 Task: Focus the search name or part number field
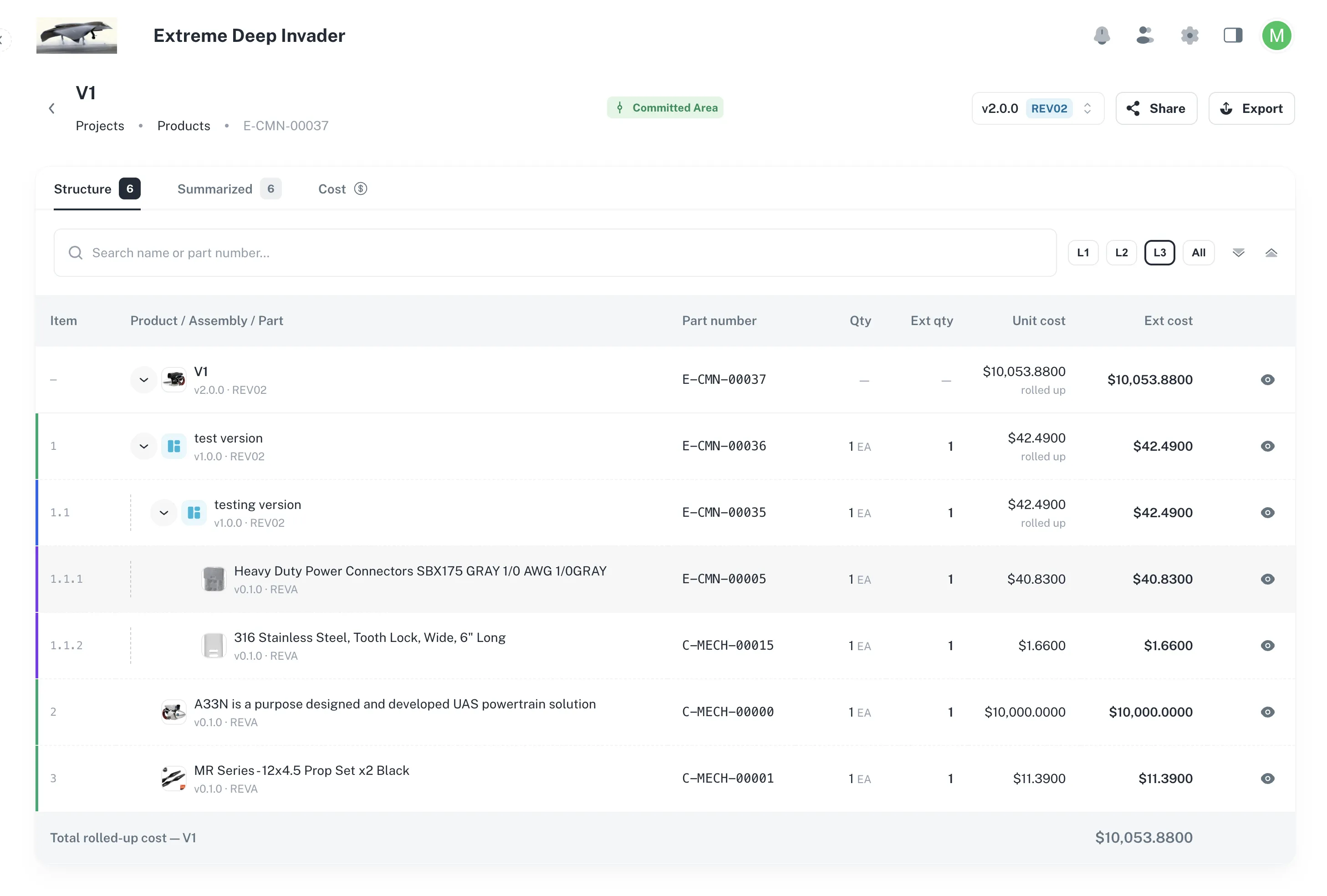(x=555, y=253)
